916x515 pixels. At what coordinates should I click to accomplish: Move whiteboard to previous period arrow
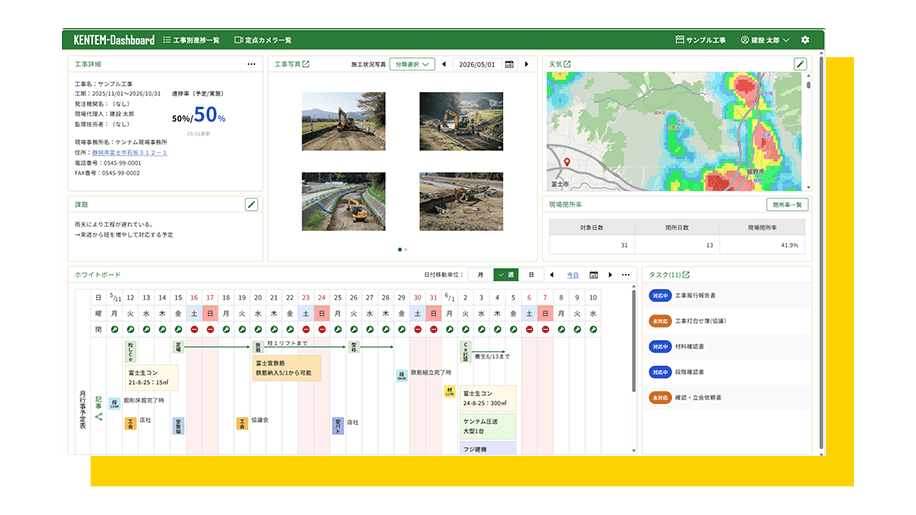pyautogui.click(x=552, y=275)
